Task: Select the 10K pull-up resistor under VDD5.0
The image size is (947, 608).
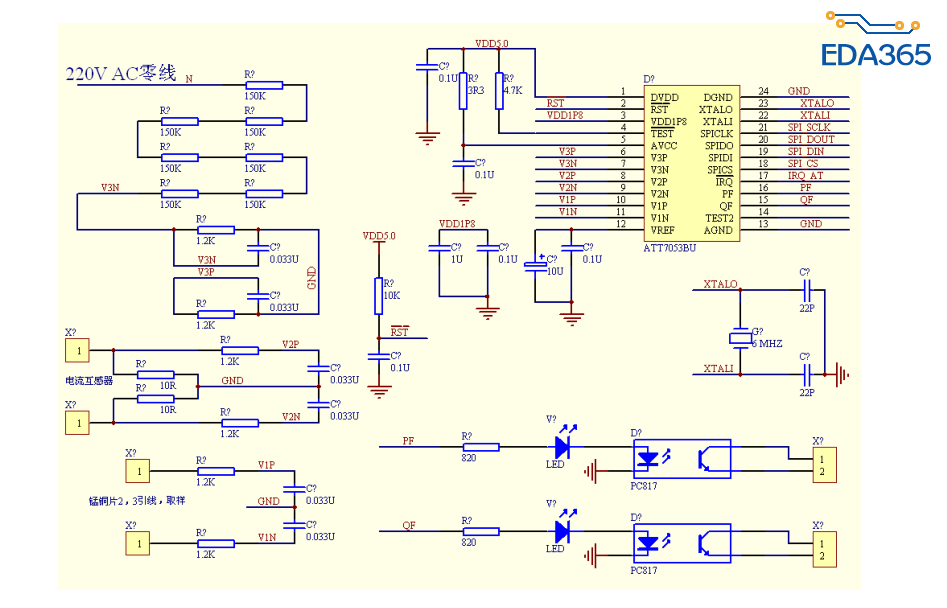Action: [x=379, y=296]
